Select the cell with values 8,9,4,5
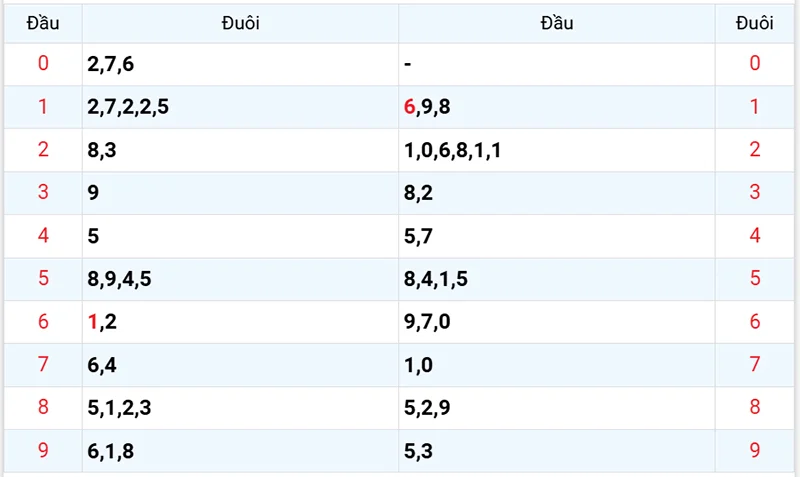Image resolution: width=800 pixels, height=477 pixels. pos(119,279)
